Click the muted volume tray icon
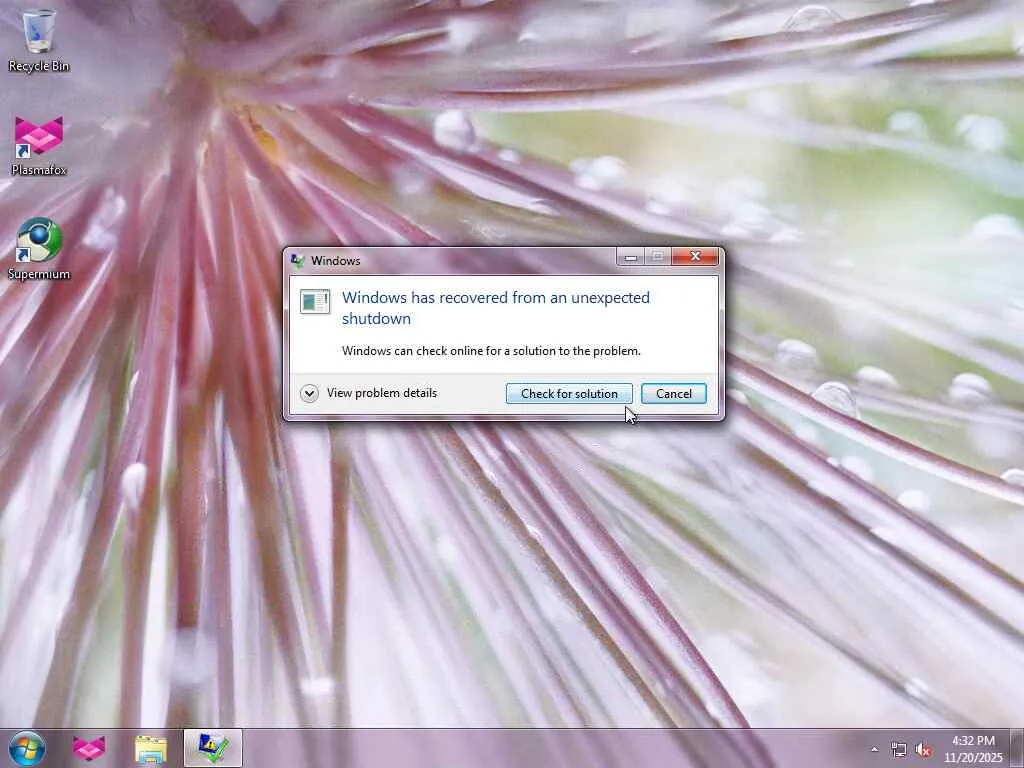 click(x=923, y=749)
